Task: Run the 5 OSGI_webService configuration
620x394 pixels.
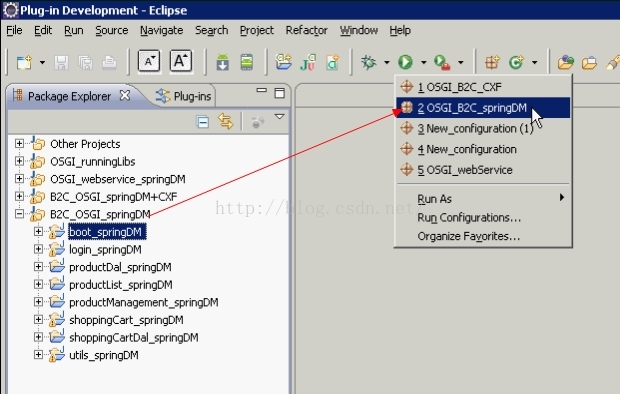Action: (483, 170)
